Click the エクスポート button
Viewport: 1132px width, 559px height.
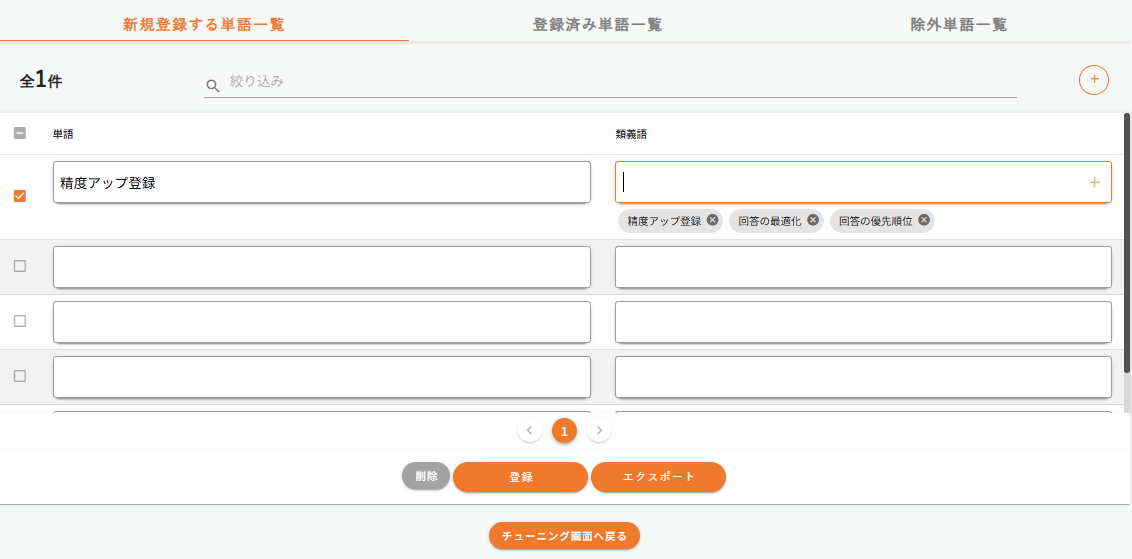(x=658, y=477)
